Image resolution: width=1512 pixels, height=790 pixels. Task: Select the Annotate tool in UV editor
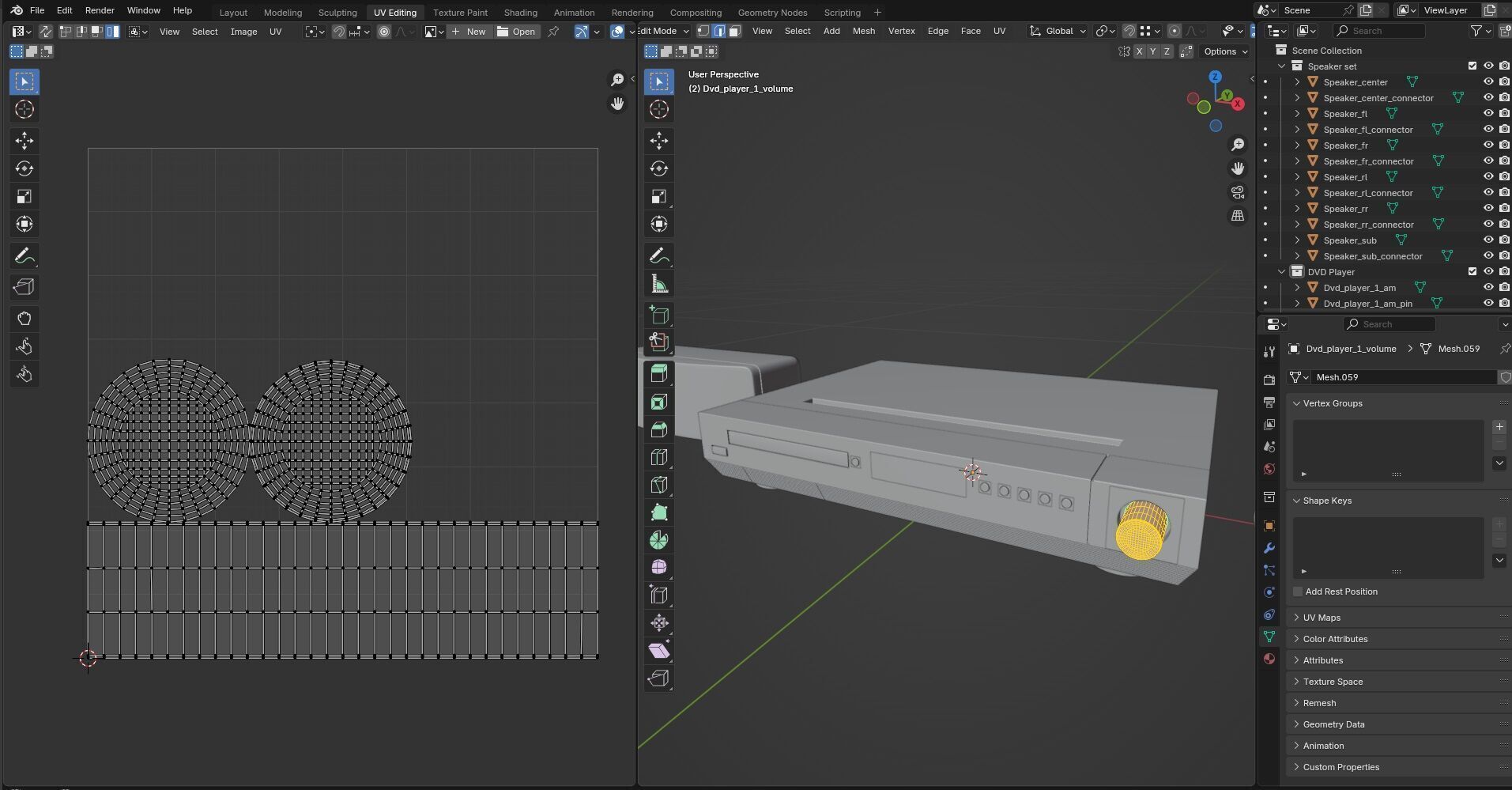[24, 256]
